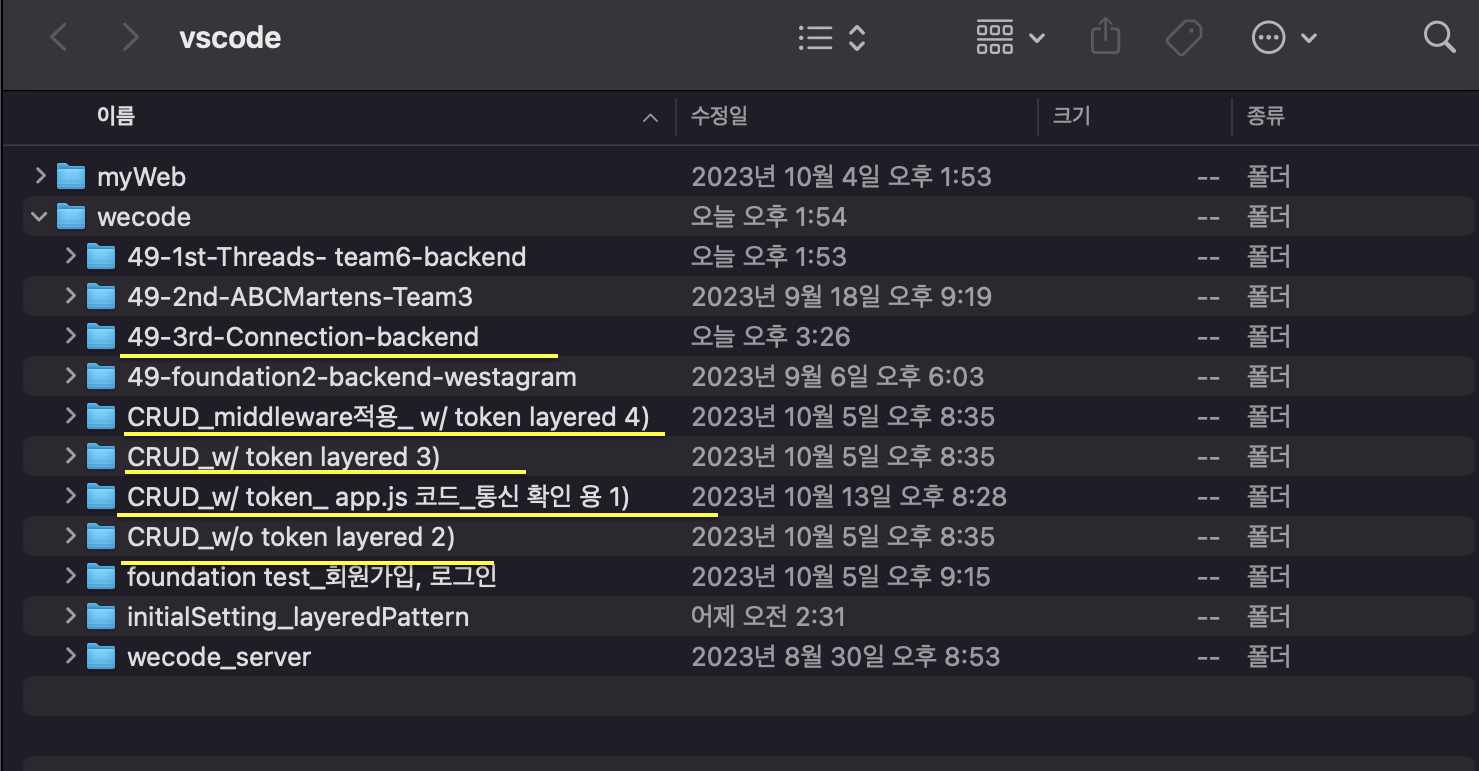Go forward with the right arrow
Screen dimensions: 1479x771
pyautogui.click(x=130, y=38)
